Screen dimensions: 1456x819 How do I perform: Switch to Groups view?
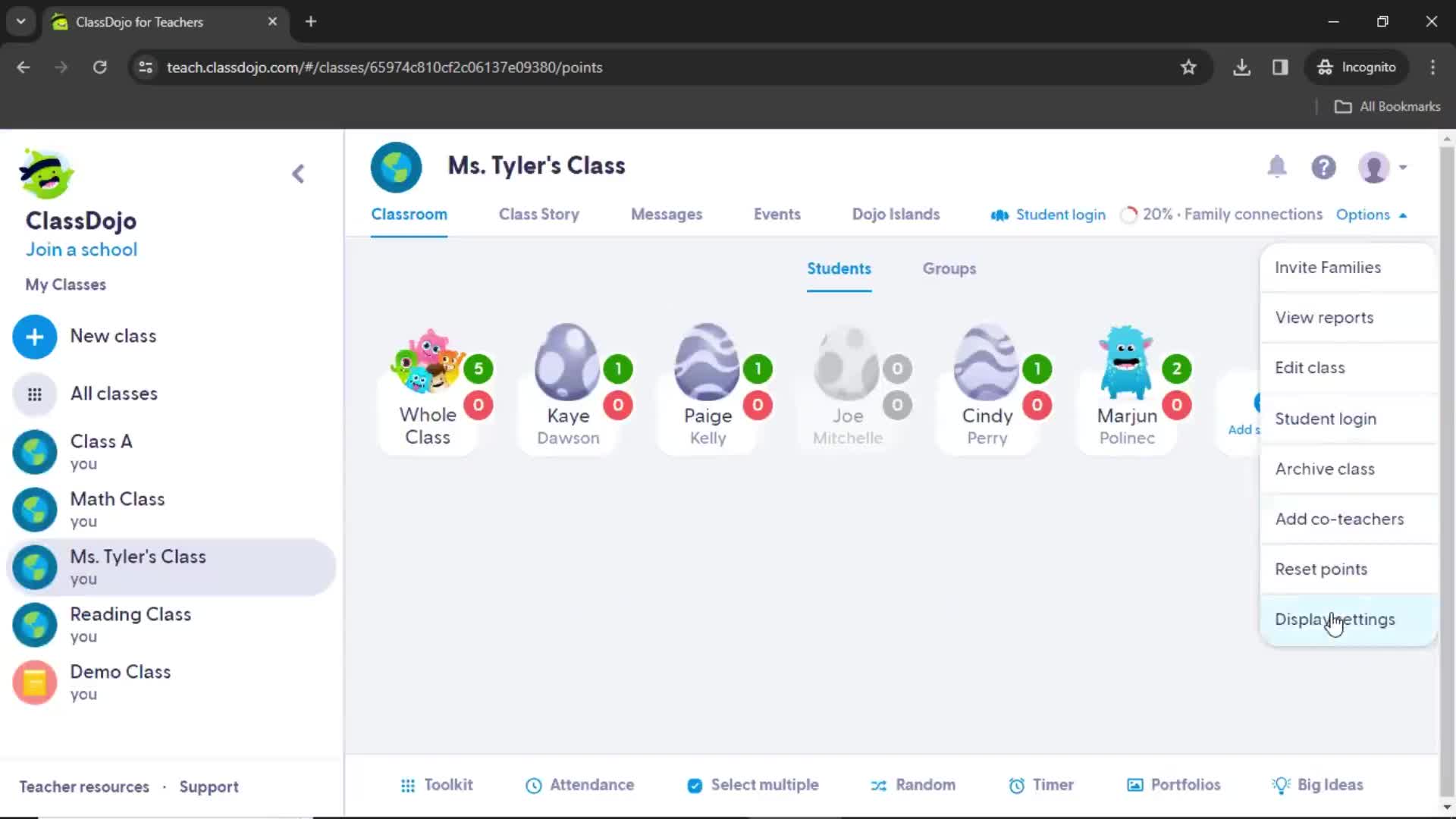tap(949, 268)
